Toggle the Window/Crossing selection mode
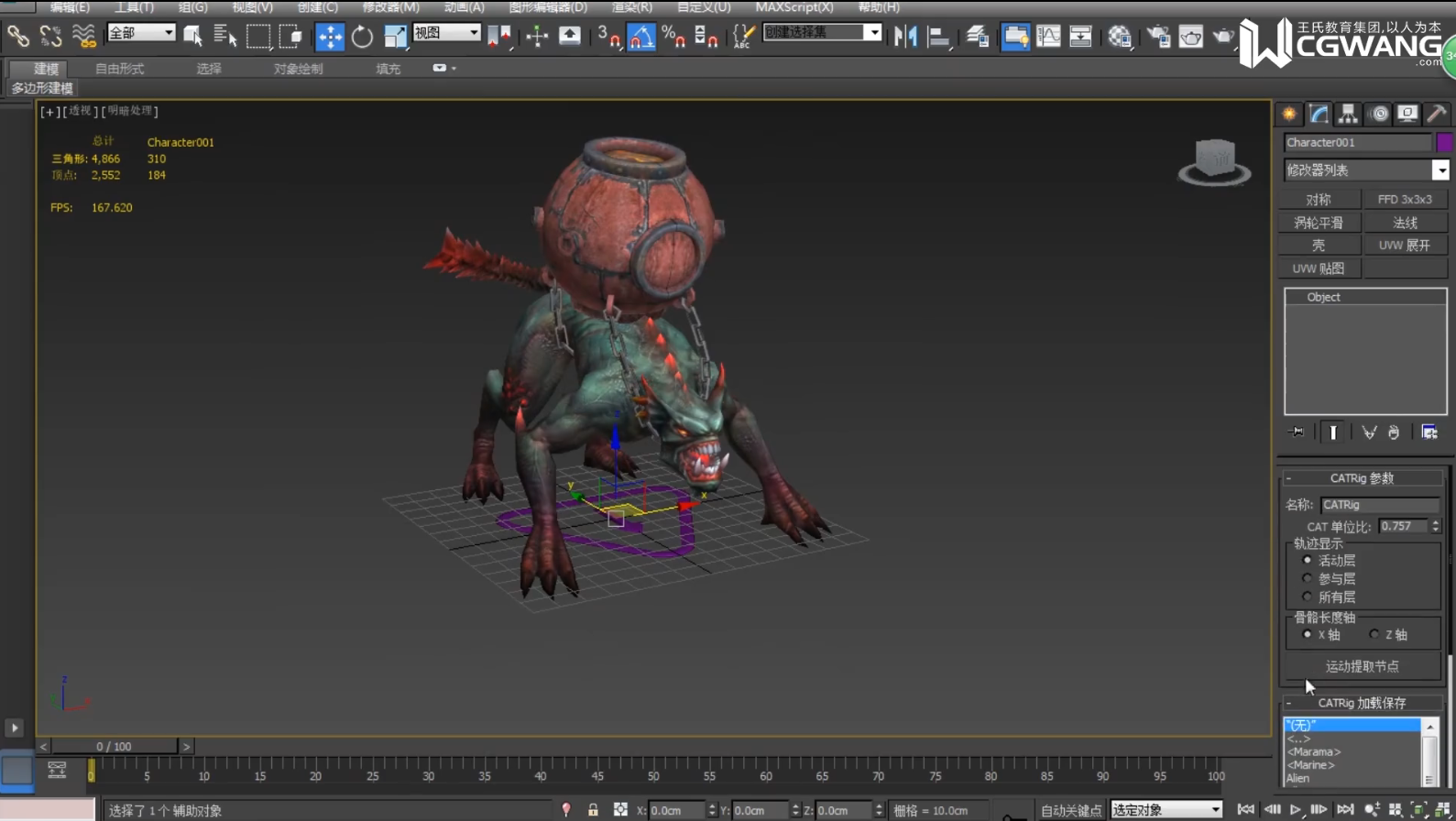This screenshot has width=1456, height=821. coord(290,36)
